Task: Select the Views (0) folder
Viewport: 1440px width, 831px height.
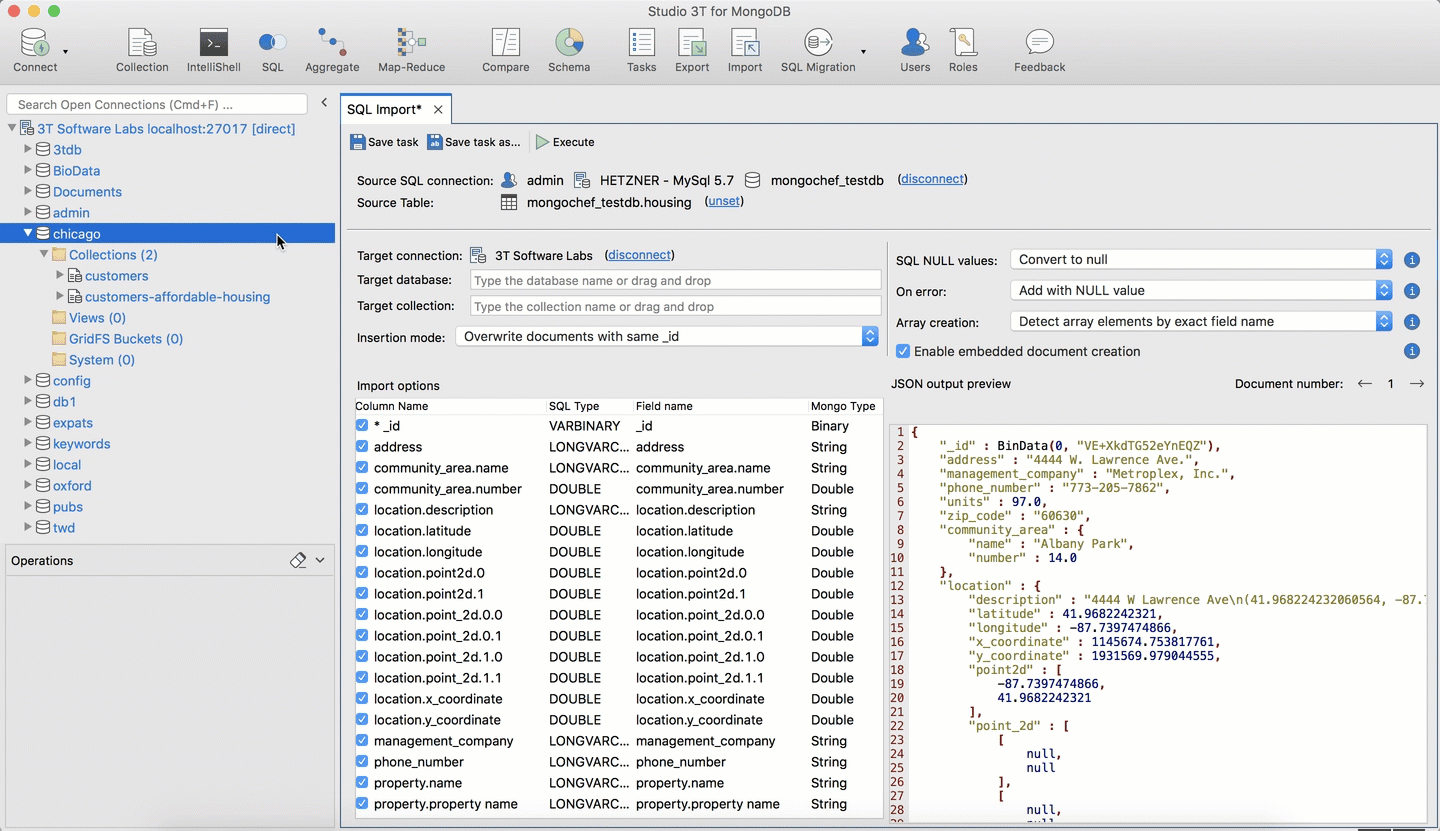Action: [x=97, y=317]
